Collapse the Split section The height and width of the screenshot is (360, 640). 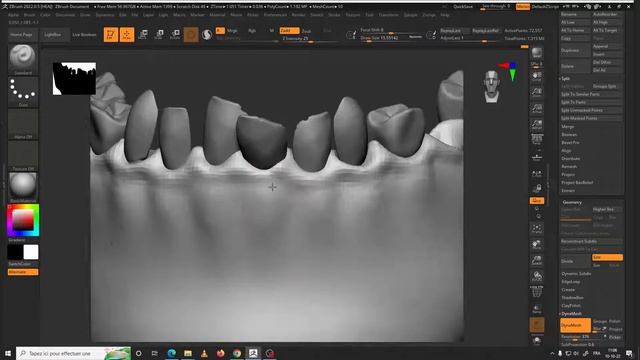click(x=565, y=78)
